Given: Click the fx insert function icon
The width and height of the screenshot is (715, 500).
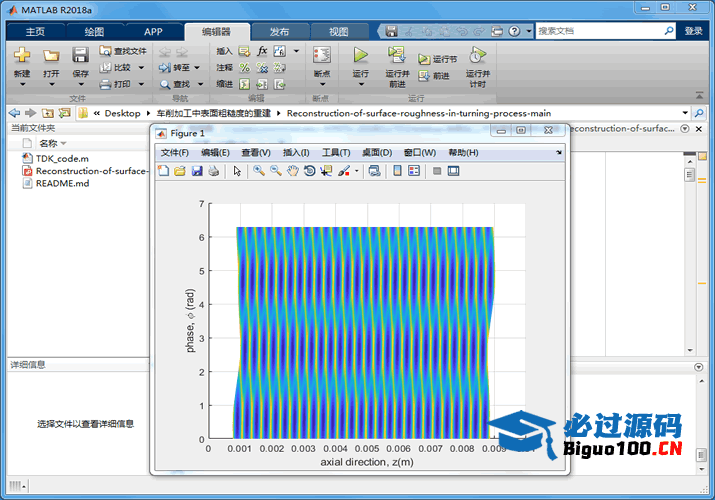Looking at the screenshot, I should click(x=262, y=51).
